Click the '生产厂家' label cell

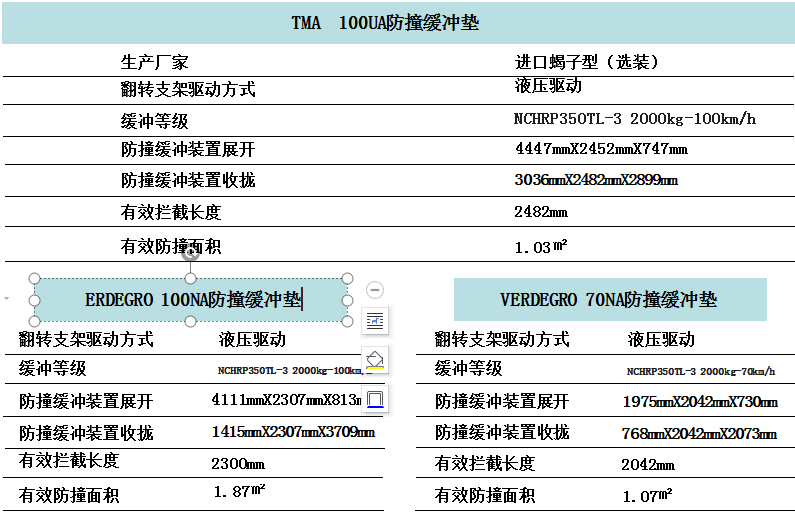[154, 62]
